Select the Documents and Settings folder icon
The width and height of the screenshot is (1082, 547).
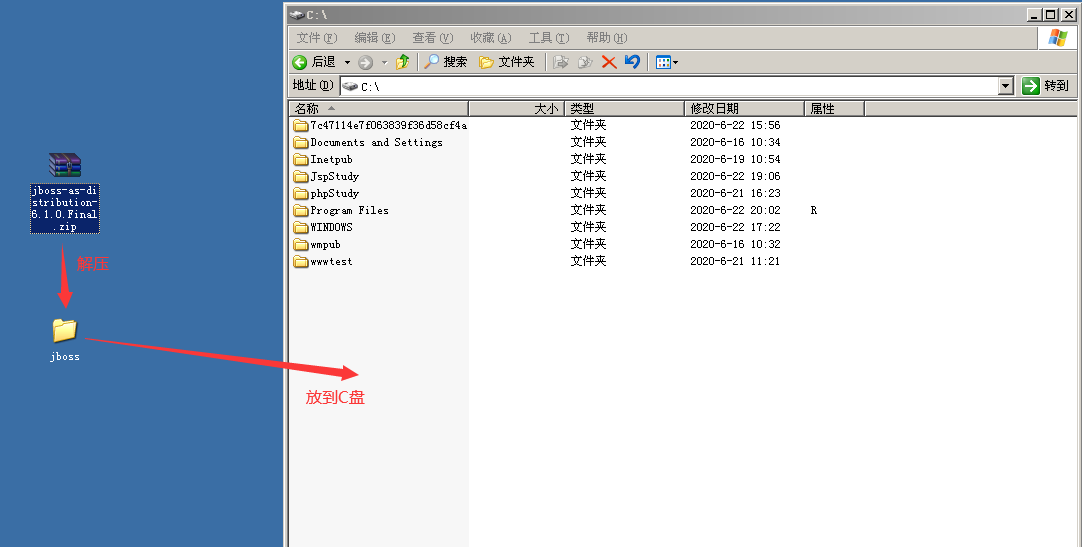(x=300, y=142)
